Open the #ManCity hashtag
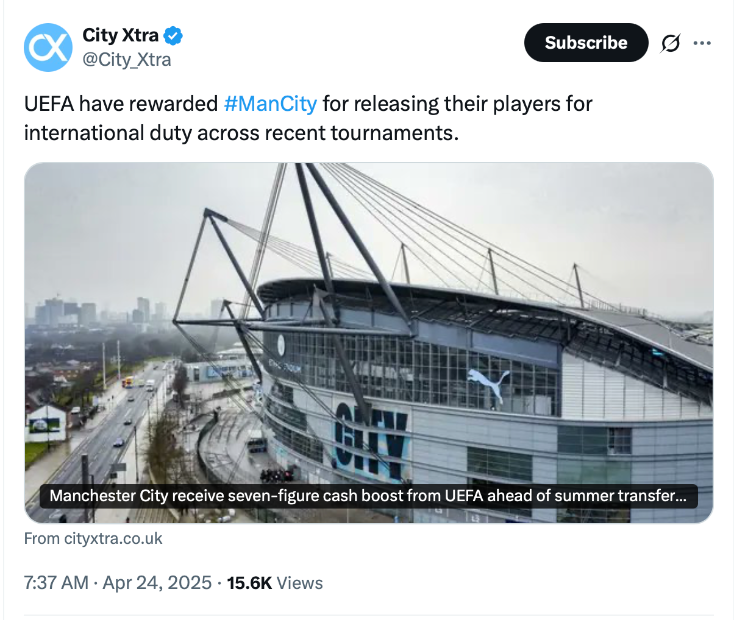The width and height of the screenshot is (734, 620). click(x=270, y=103)
